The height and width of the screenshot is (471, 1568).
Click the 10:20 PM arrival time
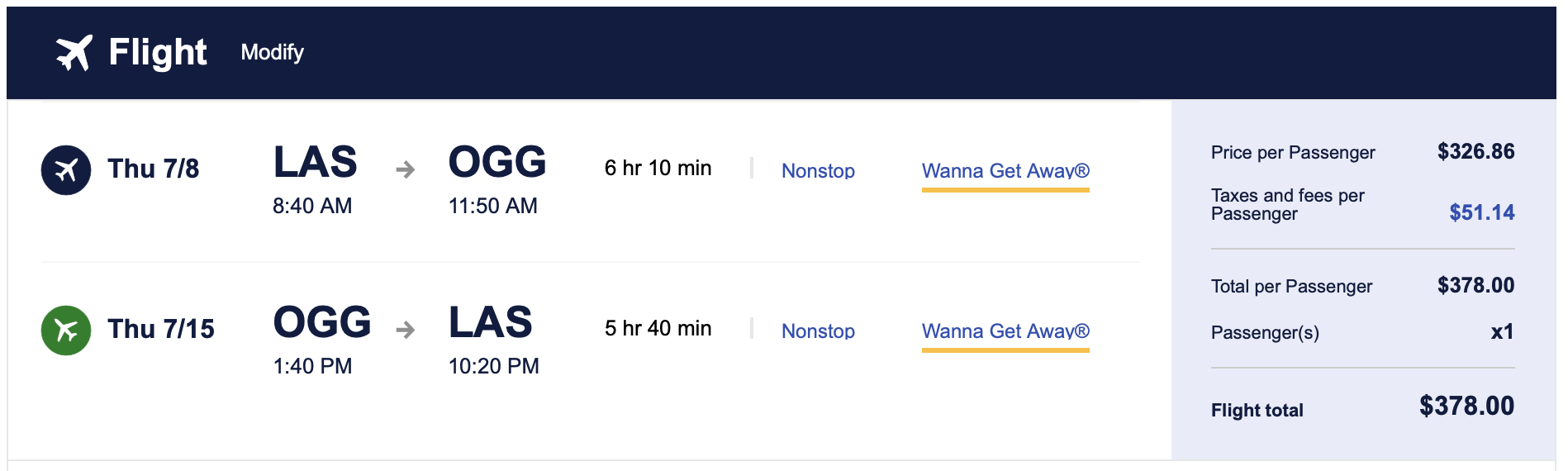493,366
